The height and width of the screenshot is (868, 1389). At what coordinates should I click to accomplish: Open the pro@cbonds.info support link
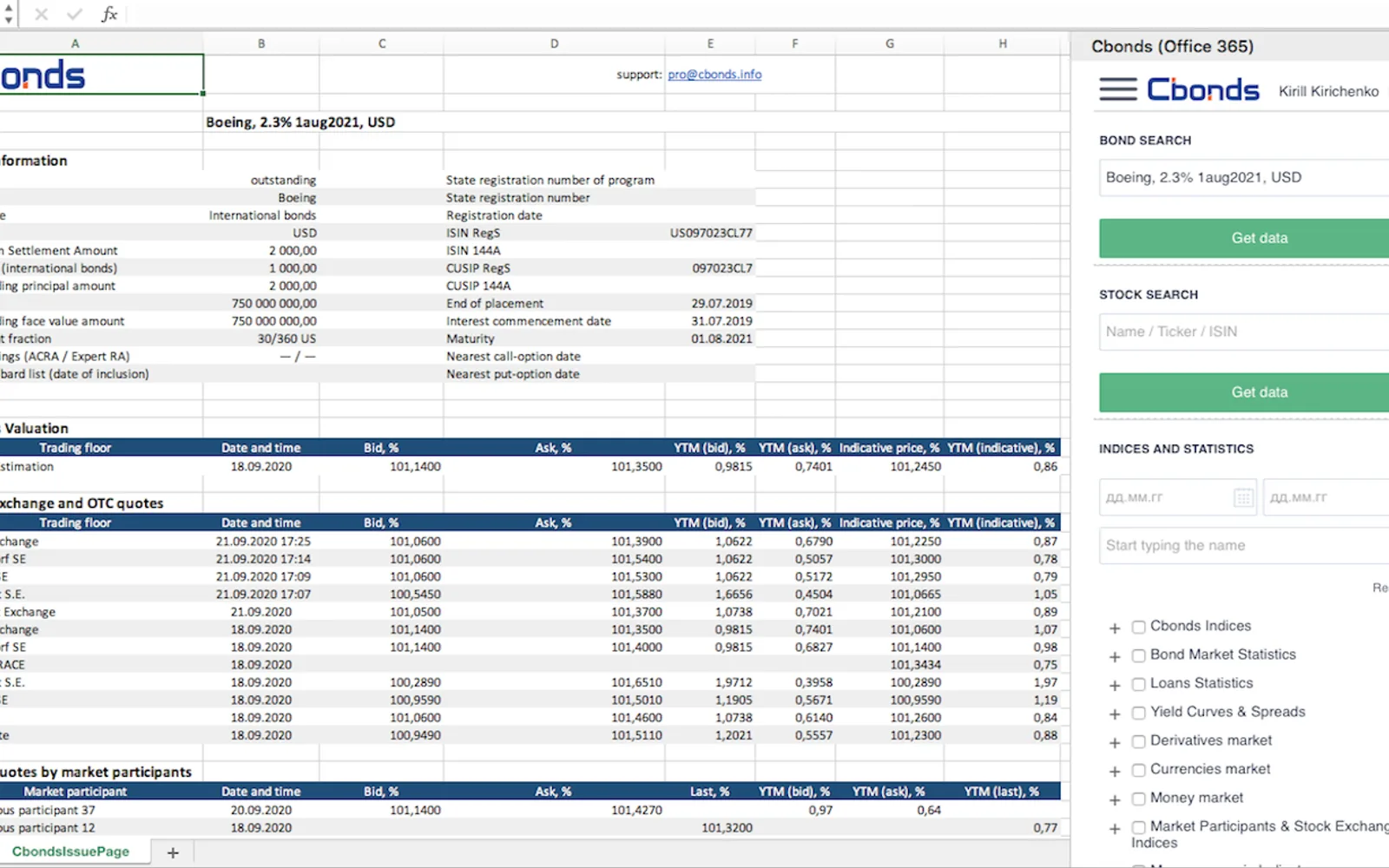pyautogui.click(x=714, y=75)
